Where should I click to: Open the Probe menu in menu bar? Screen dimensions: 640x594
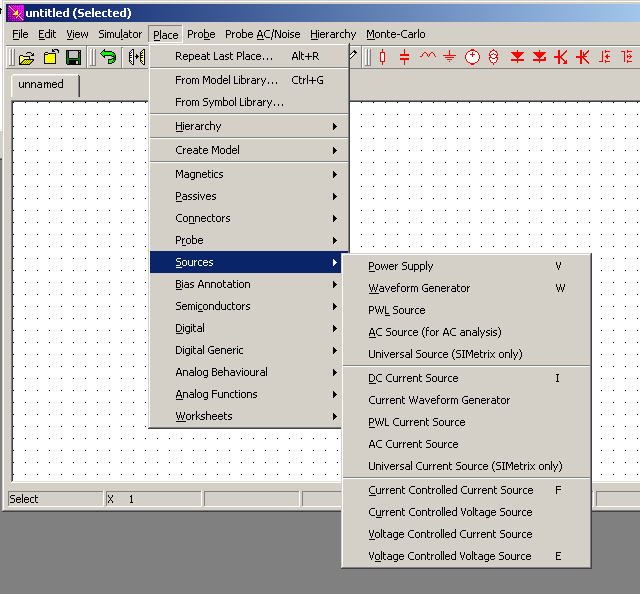[x=201, y=34]
